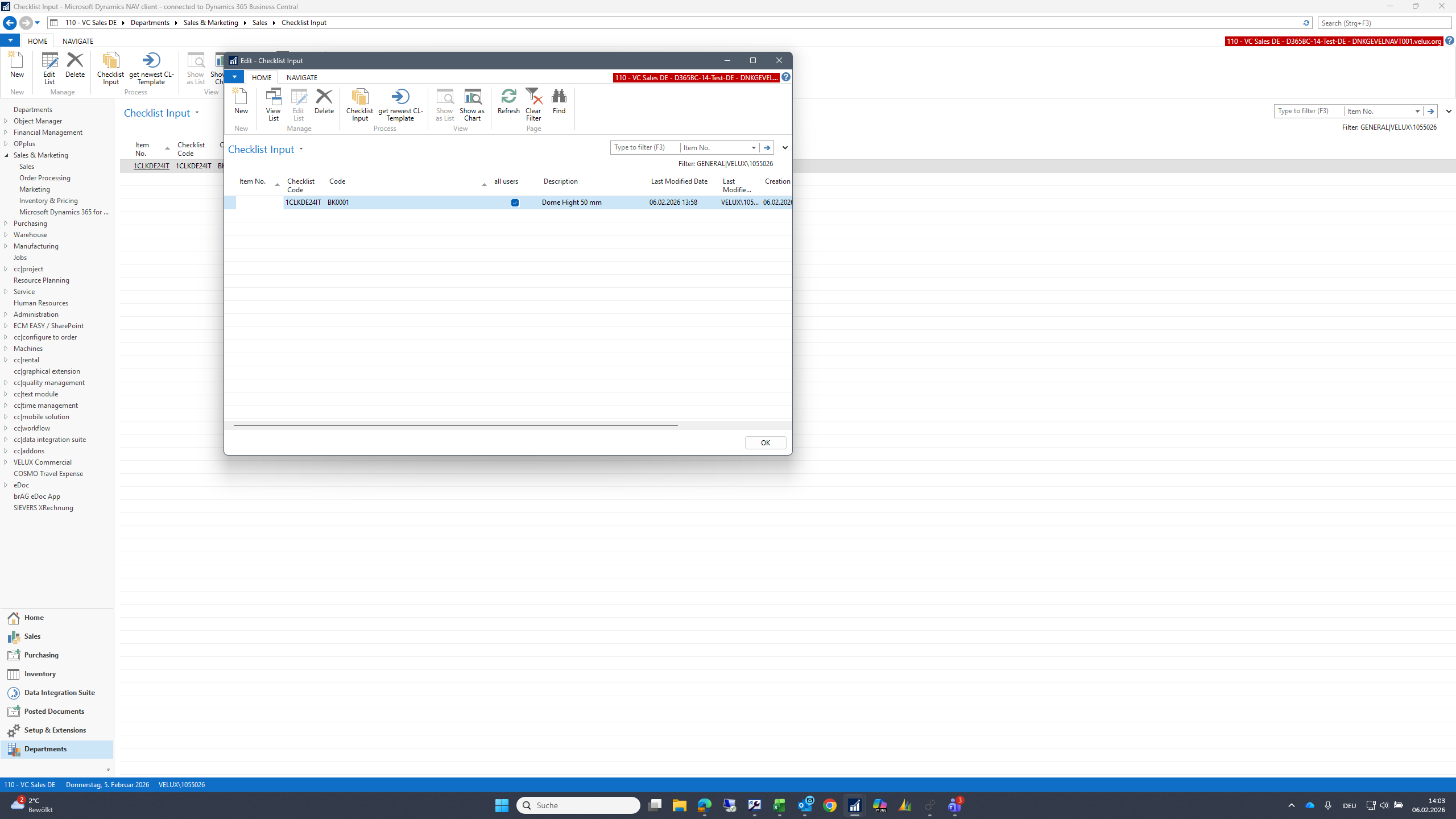Click Checklist Input icon in dialog ribbon
Screen dimensions: 1456x819
359,105
